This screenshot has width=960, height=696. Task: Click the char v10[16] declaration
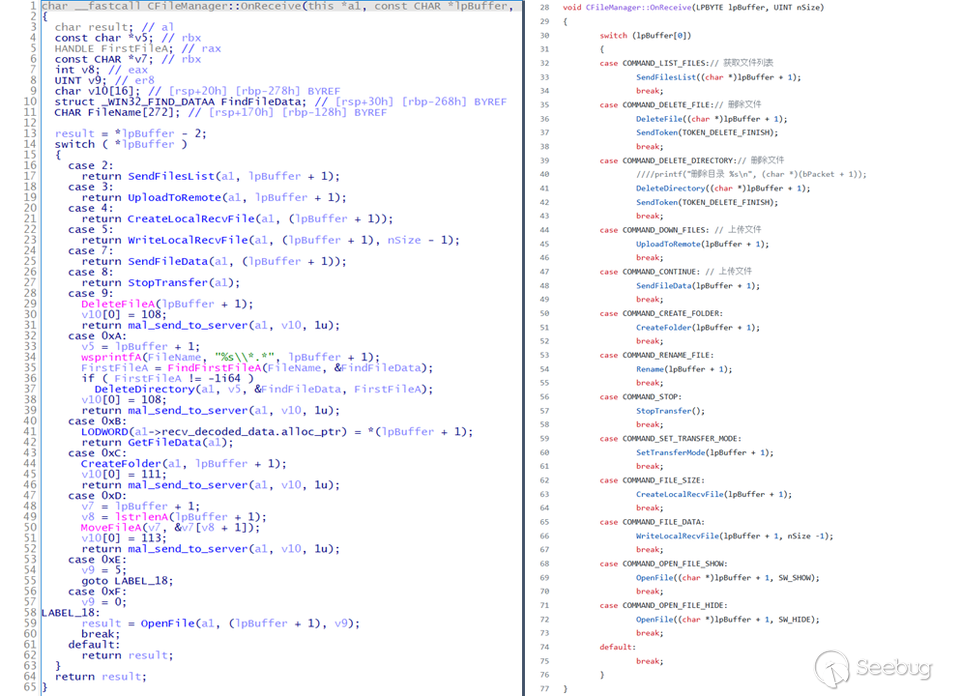coord(98,91)
